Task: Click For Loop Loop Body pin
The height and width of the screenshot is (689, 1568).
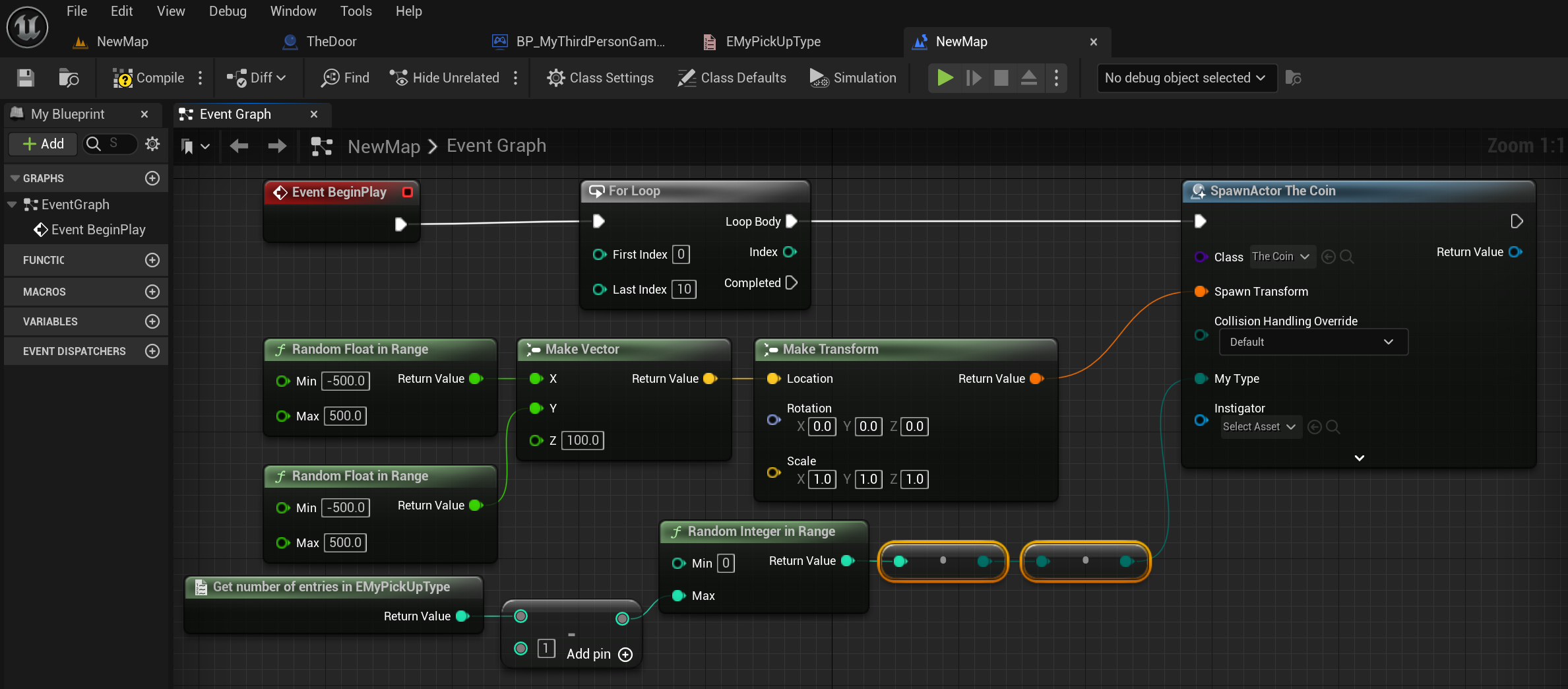Action: [792, 221]
